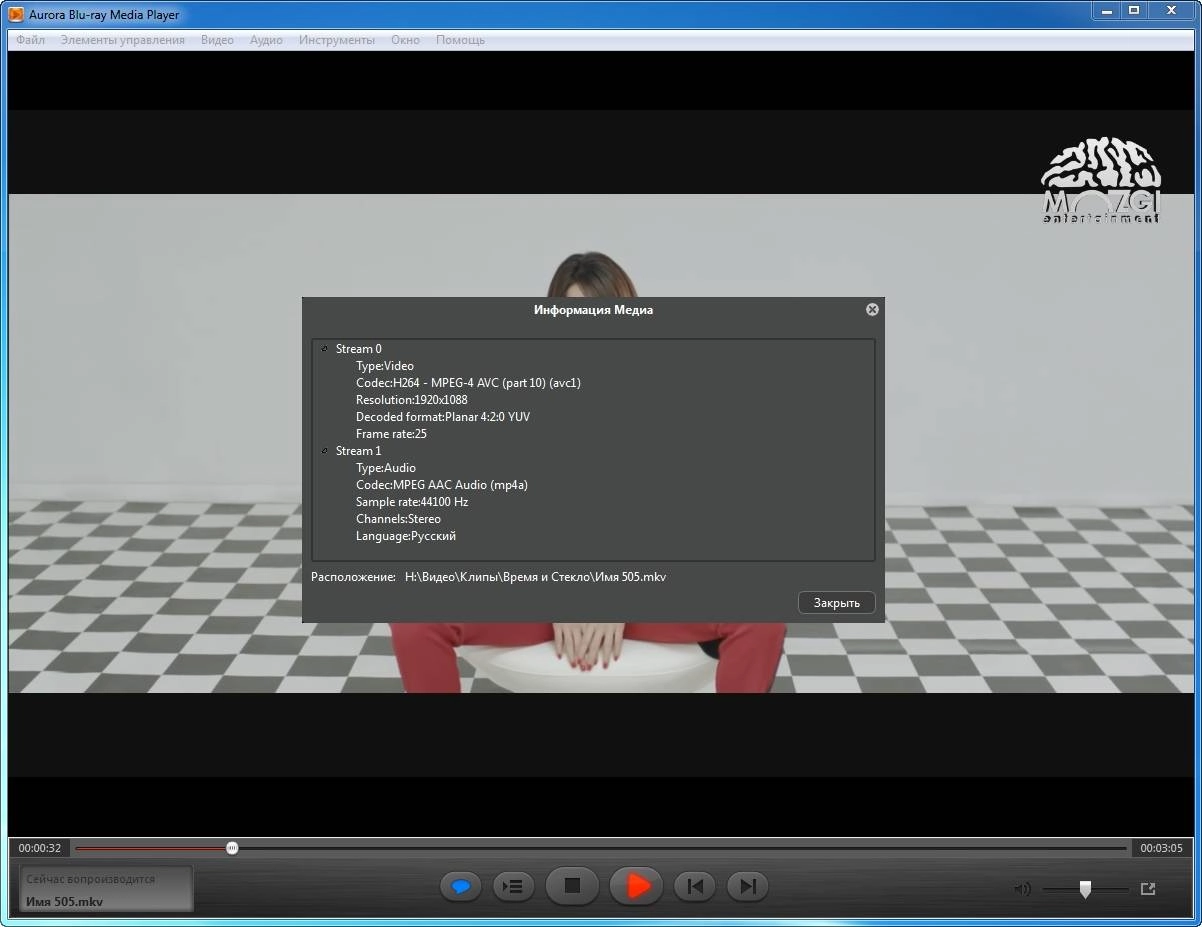Image resolution: width=1202 pixels, height=927 pixels.
Task: Adjust the volume slider handle
Action: [1085, 889]
